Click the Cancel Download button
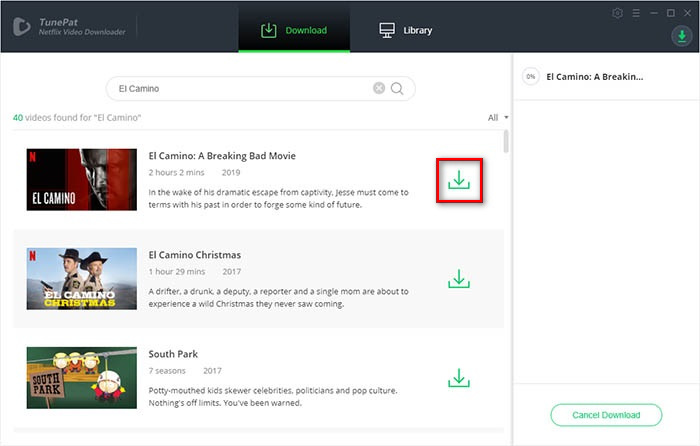The height and width of the screenshot is (446, 700). coord(606,415)
